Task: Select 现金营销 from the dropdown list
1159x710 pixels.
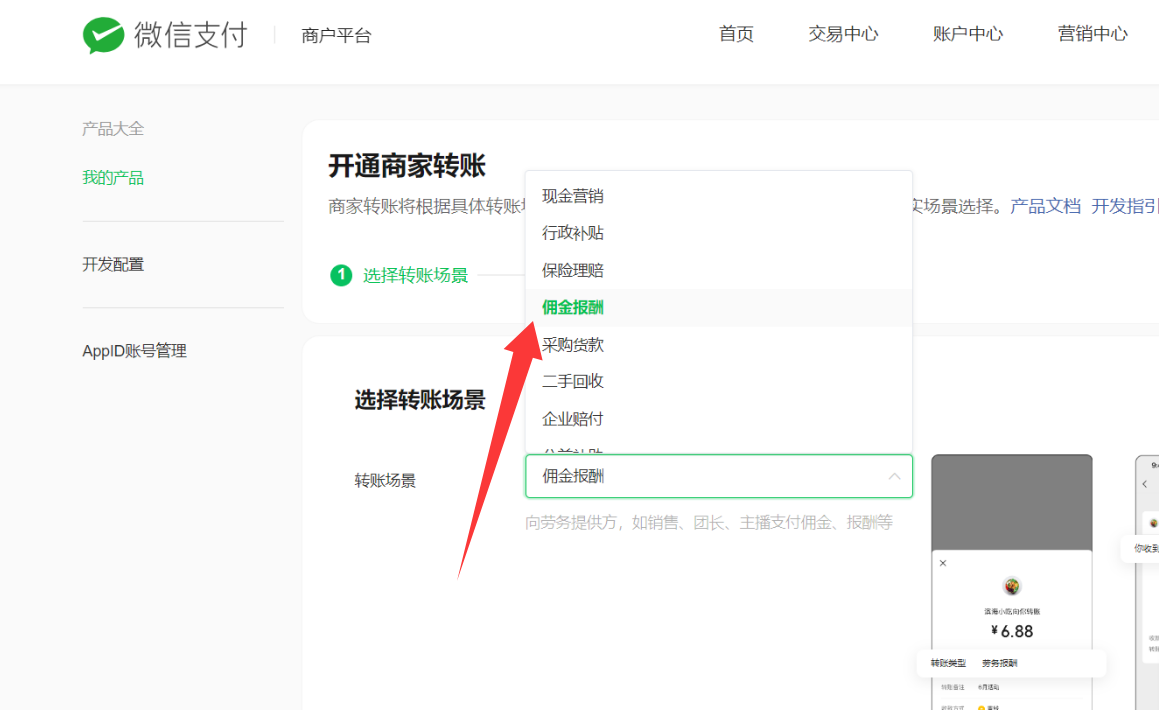Action: click(573, 196)
